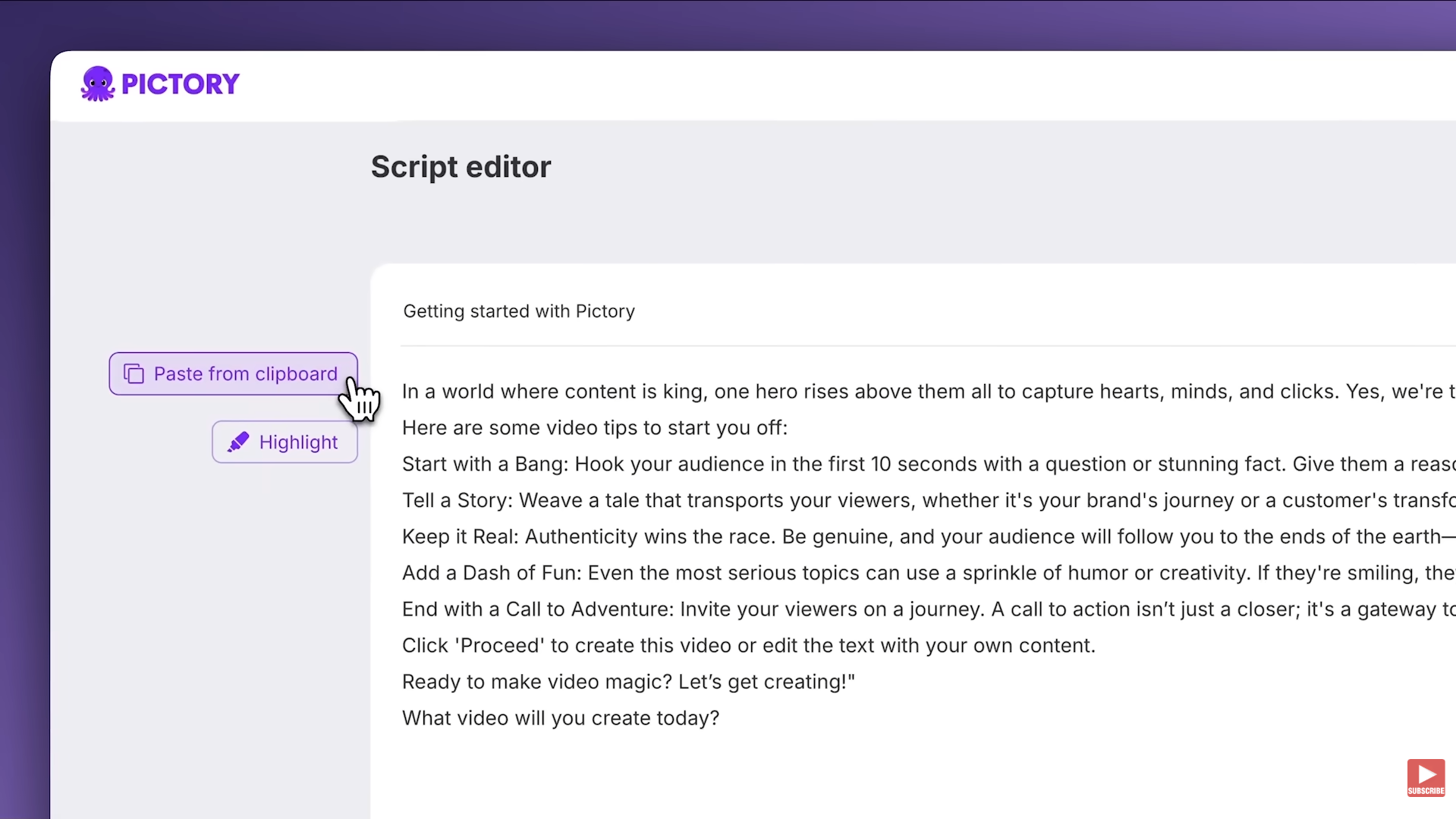Click the clipboard icon in Paste button
This screenshot has height=819, width=1456.
pyautogui.click(x=134, y=374)
